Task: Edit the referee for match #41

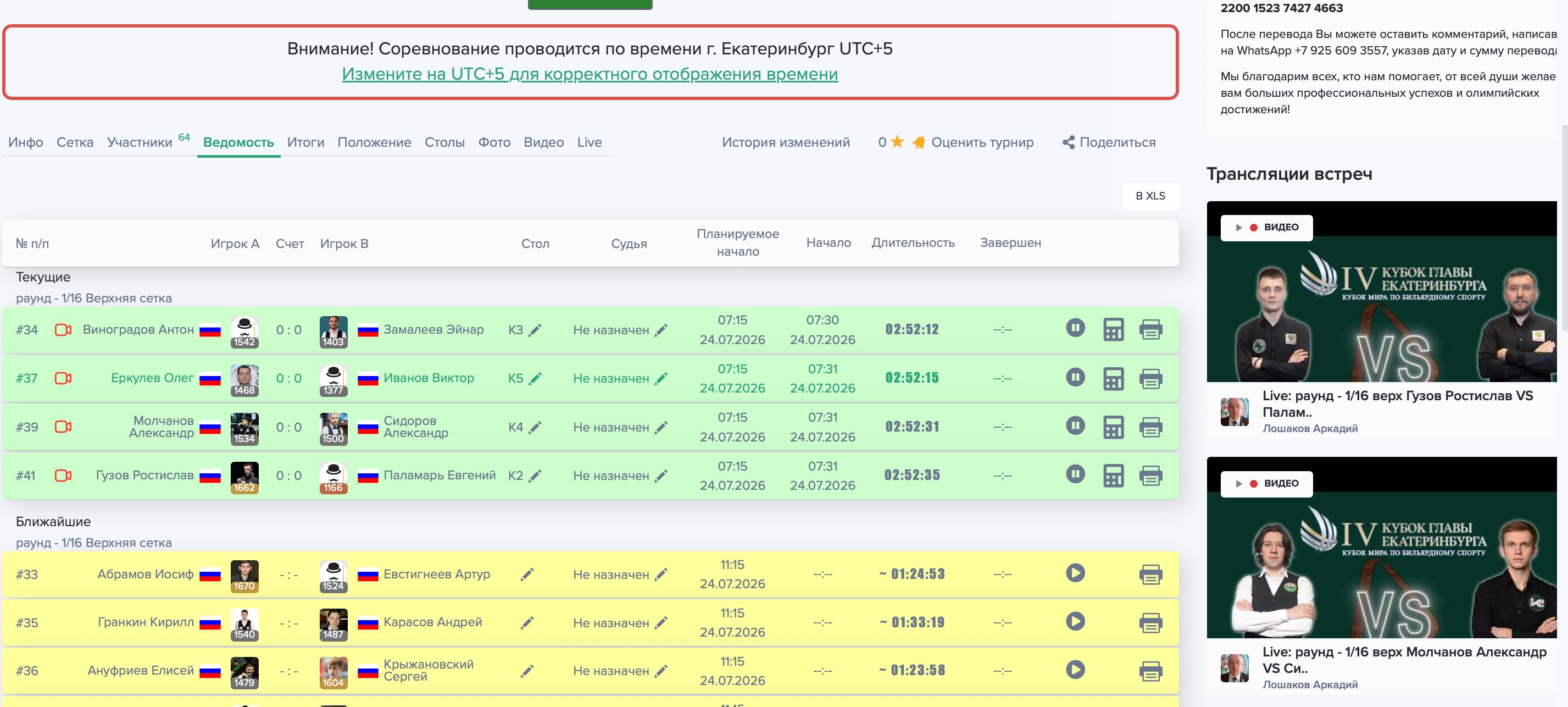Action: pyautogui.click(x=661, y=476)
